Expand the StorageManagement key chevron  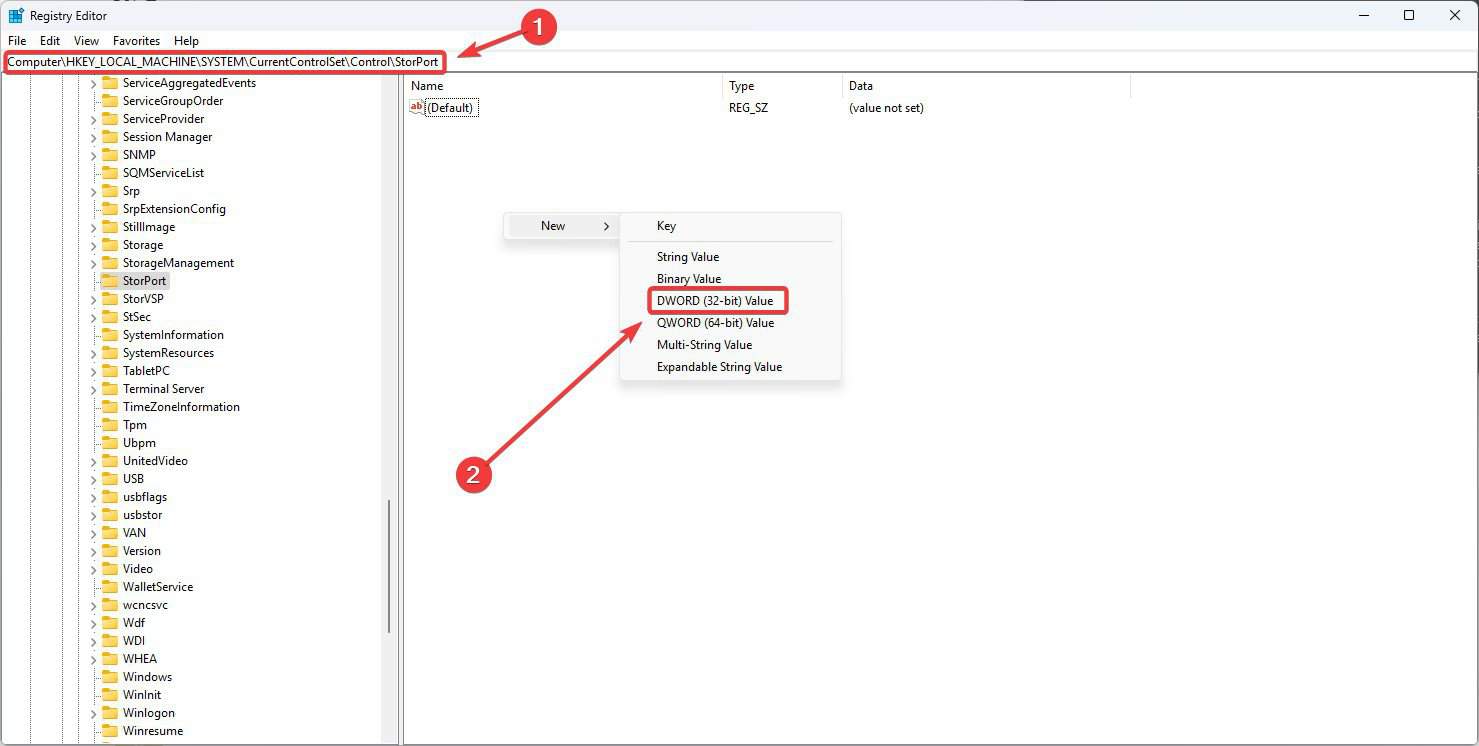94,263
